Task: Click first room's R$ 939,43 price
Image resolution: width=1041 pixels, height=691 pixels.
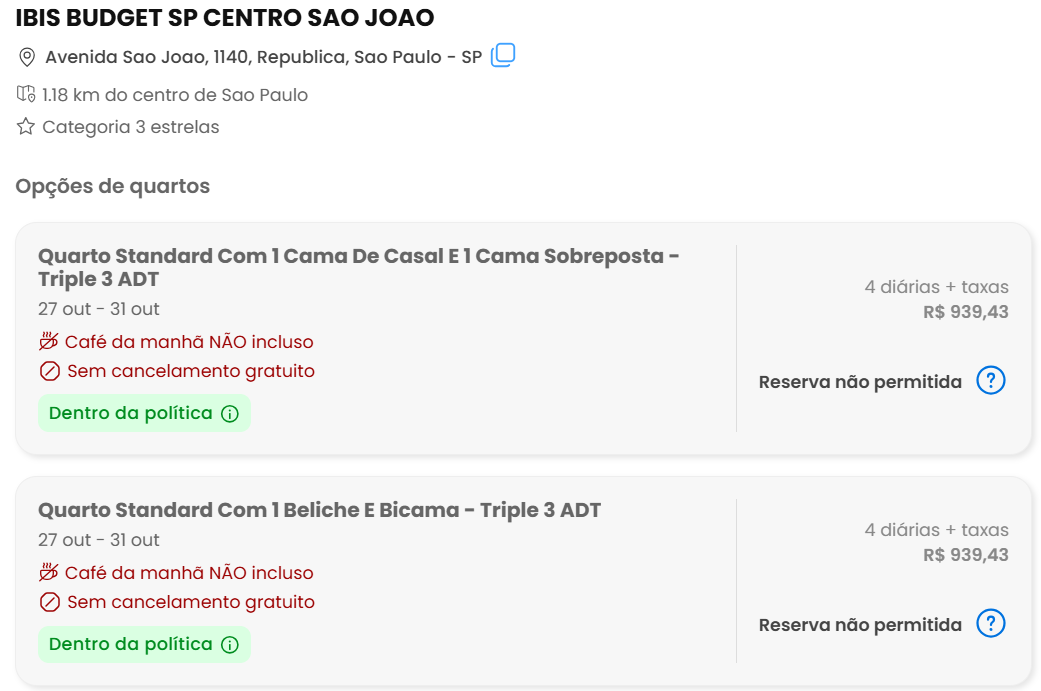Action: [x=965, y=312]
